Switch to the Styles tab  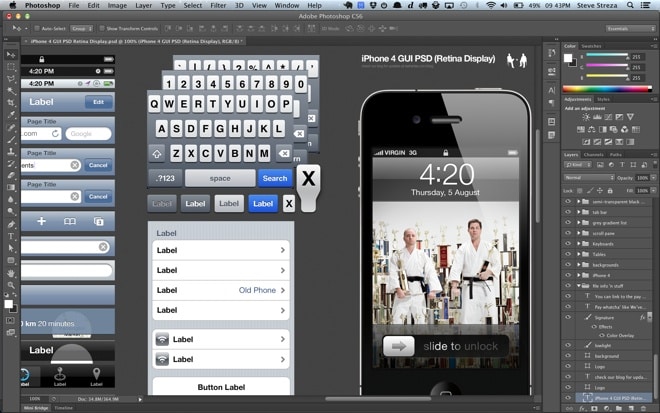[x=603, y=99]
